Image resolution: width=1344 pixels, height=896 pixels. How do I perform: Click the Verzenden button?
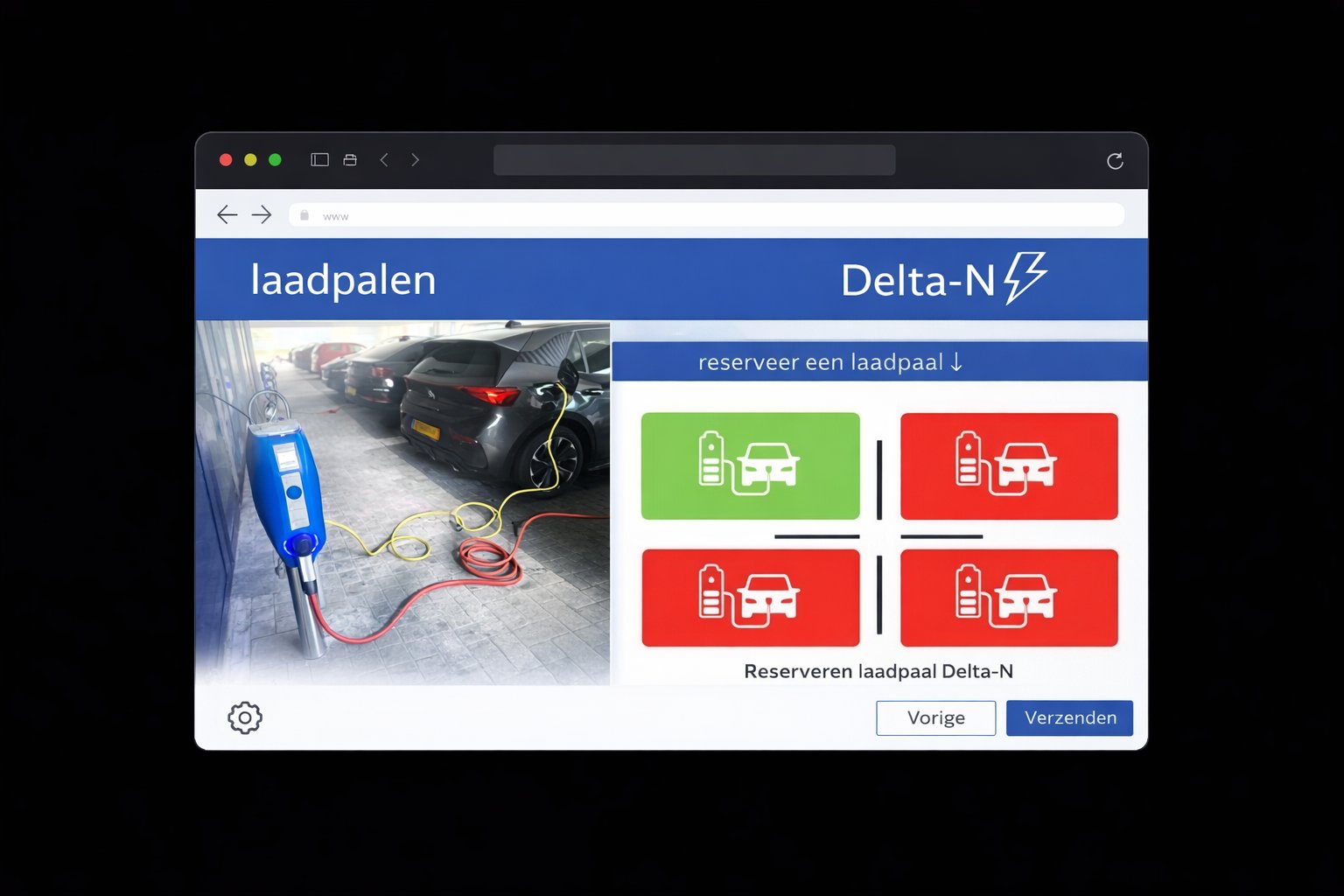click(x=1069, y=717)
